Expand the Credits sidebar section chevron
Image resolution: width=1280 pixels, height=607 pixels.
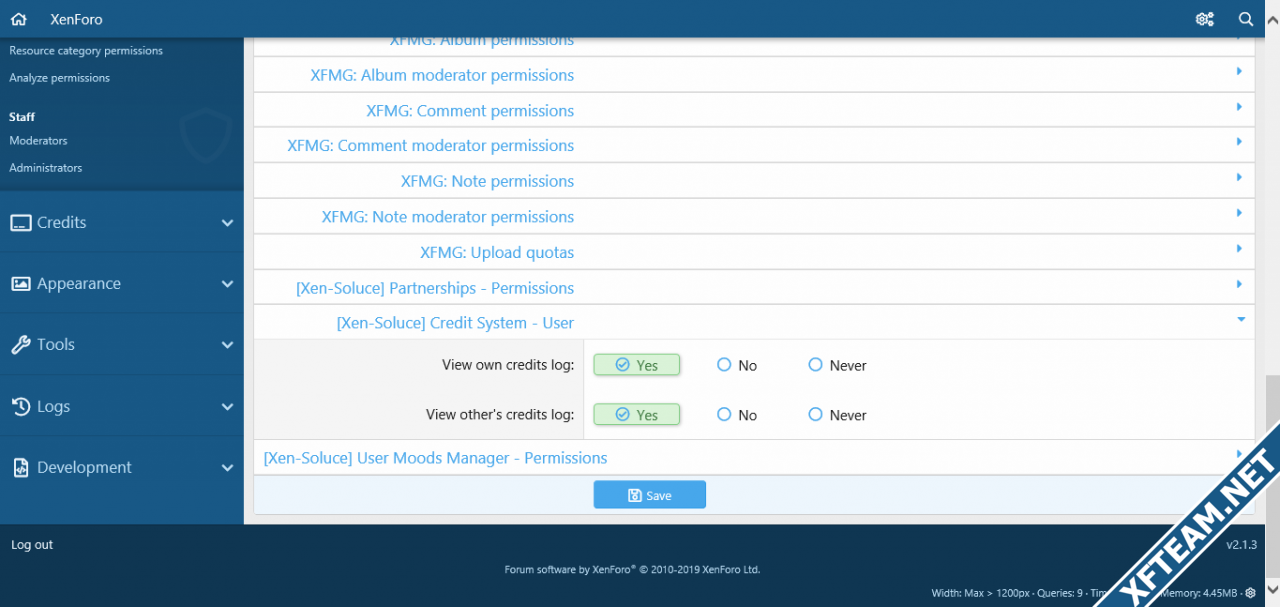[227, 223]
